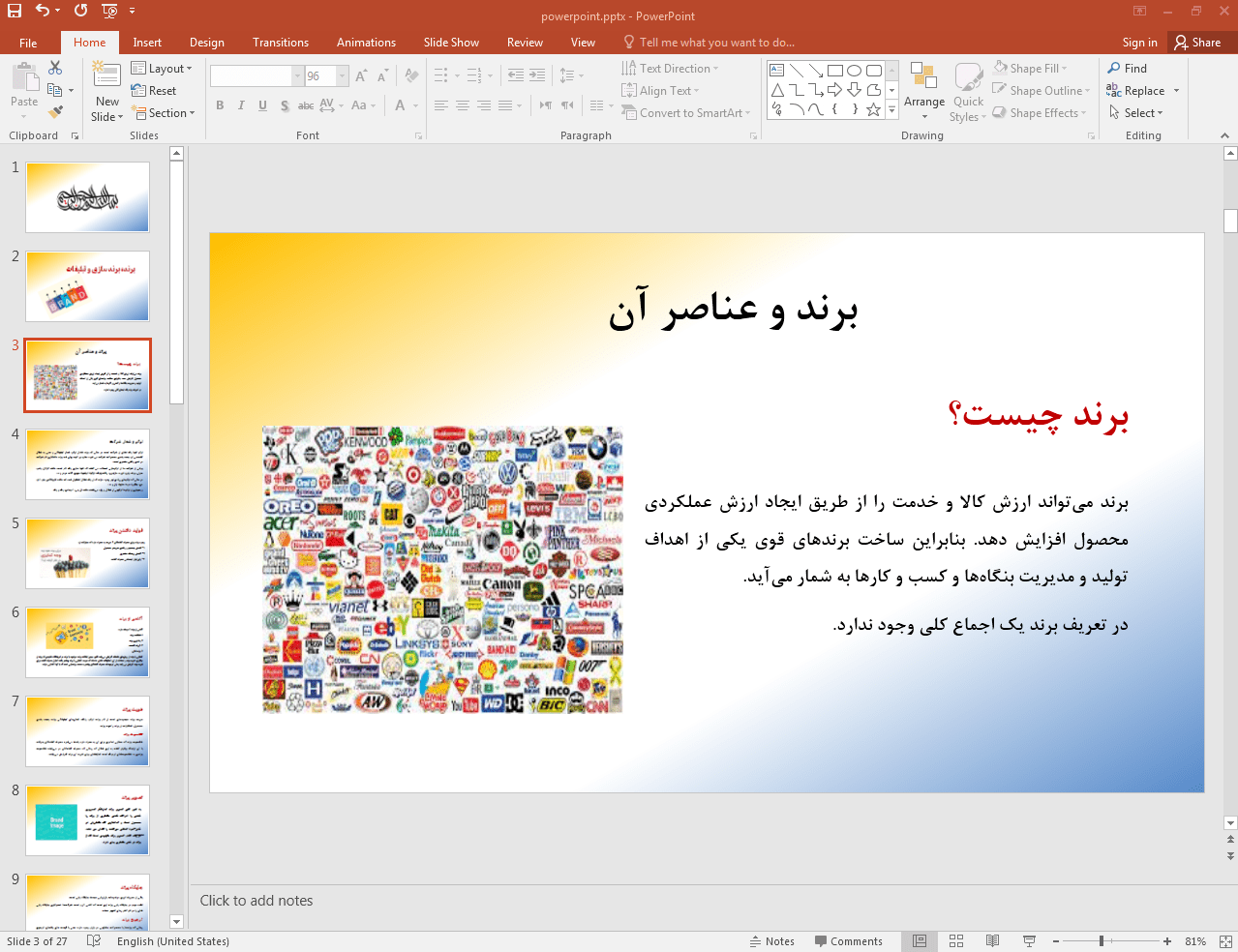Image resolution: width=1238 pixels, height=952 pixels.
Task: Switch to the Animations tab
Action: click(x=366, y=43)
